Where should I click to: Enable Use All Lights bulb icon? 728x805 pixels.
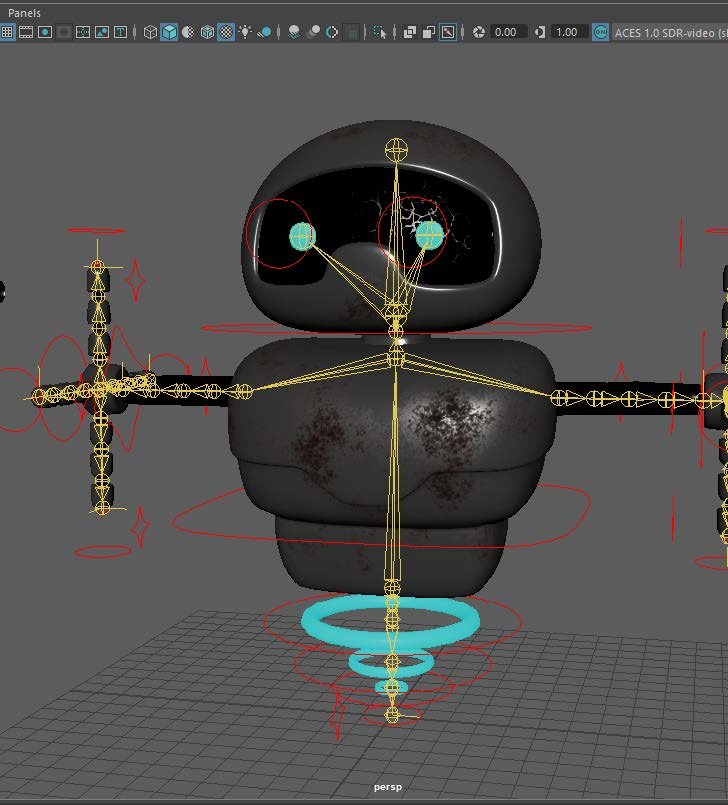click(245, 32)
